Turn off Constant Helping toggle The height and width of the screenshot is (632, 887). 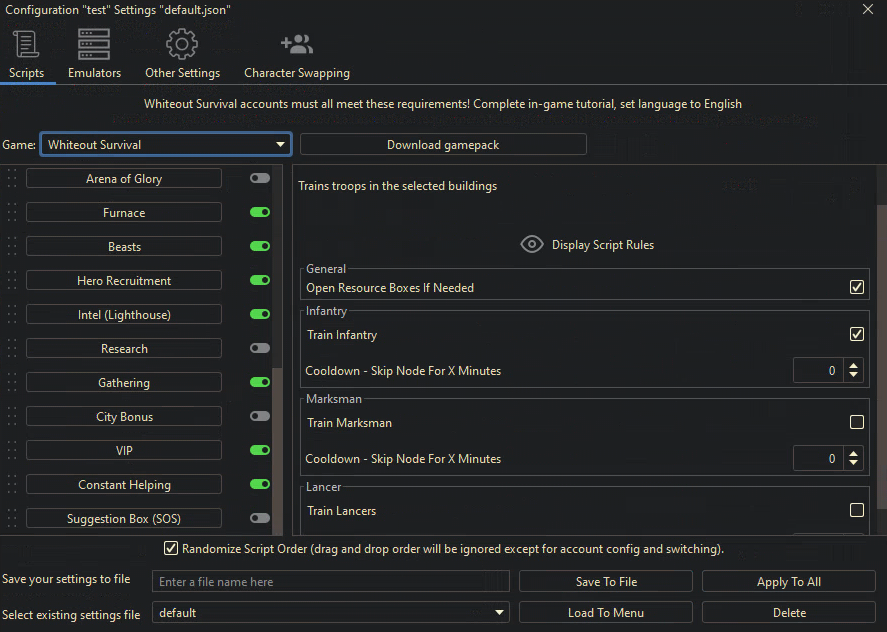click(x=260, y=484)
